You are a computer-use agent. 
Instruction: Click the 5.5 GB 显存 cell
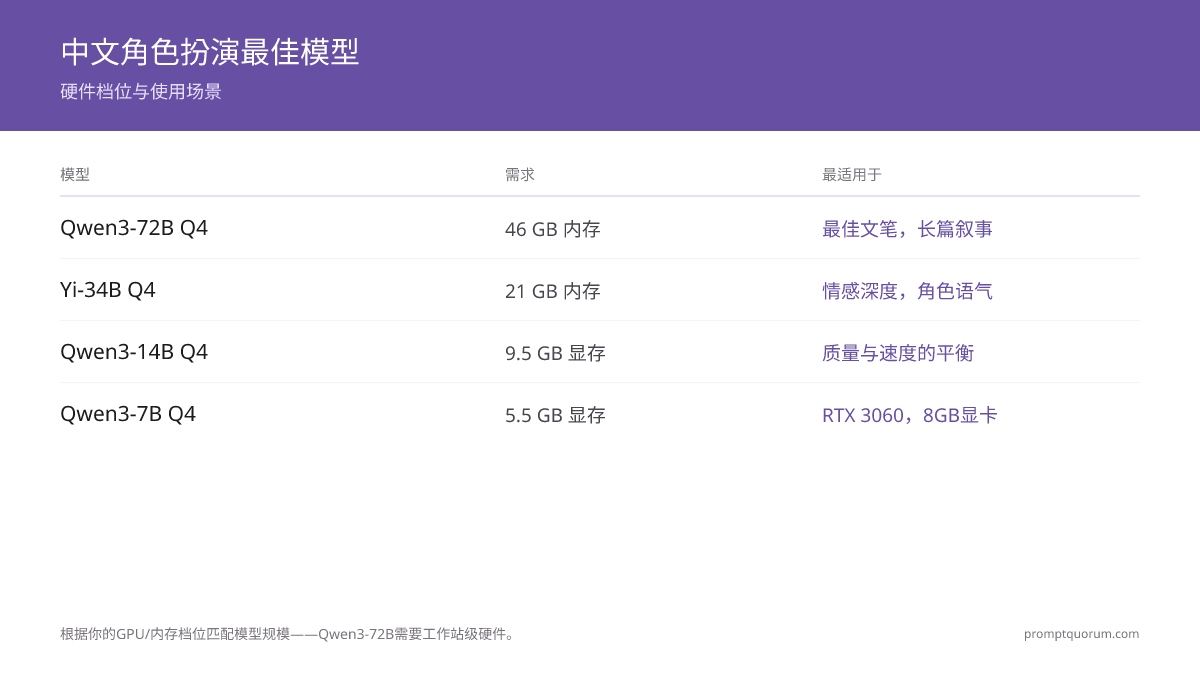(555, 415)
